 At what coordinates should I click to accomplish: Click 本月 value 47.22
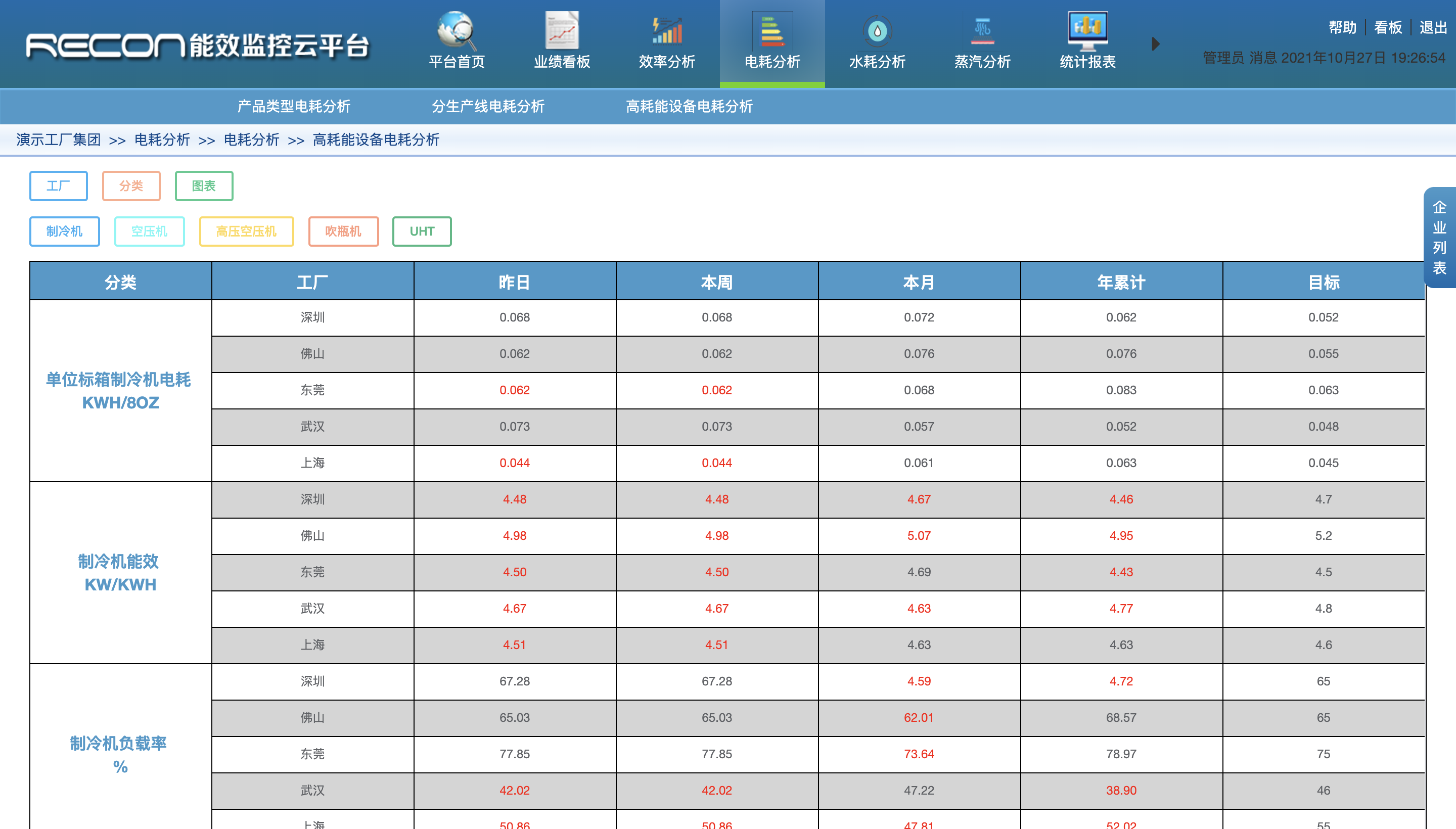919,790
